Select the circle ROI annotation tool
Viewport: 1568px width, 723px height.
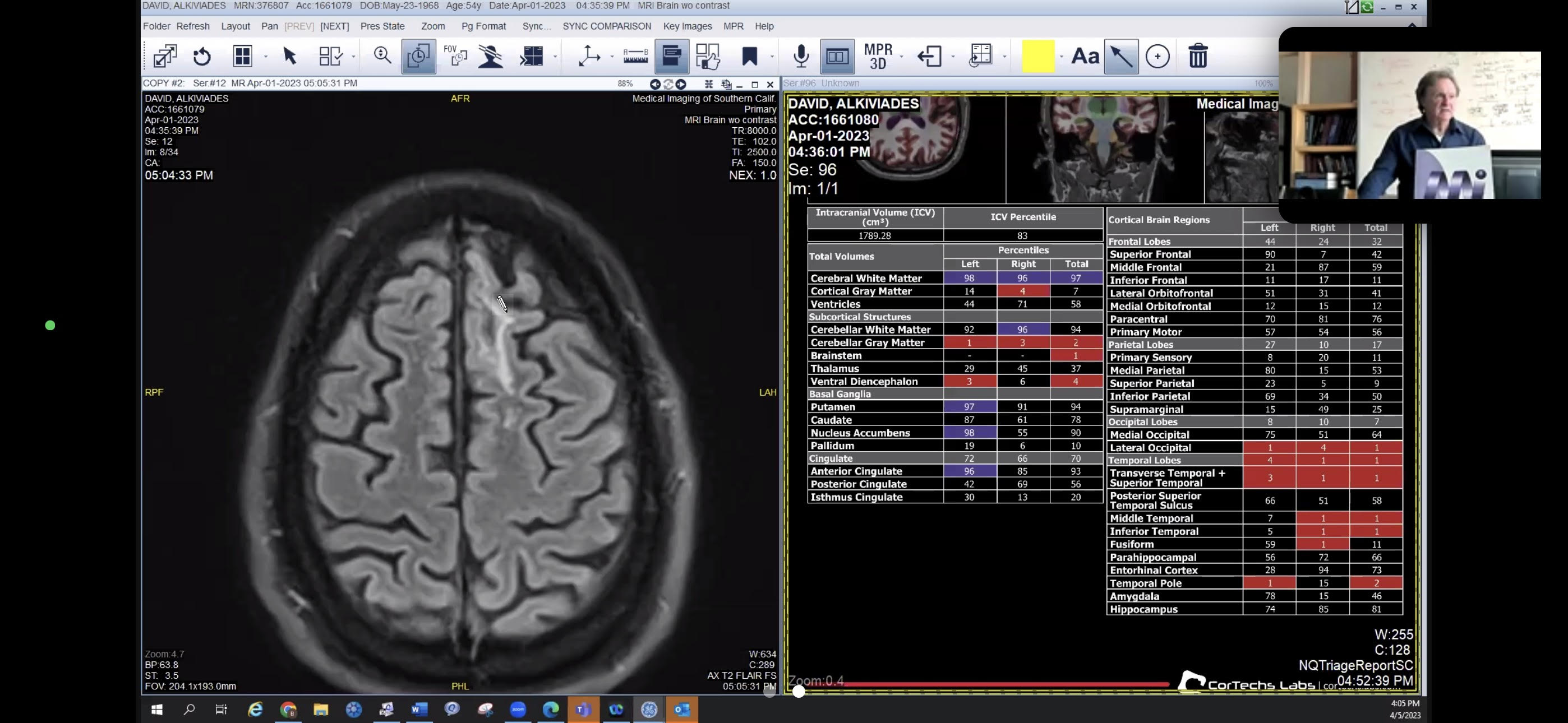(1157, 57)
